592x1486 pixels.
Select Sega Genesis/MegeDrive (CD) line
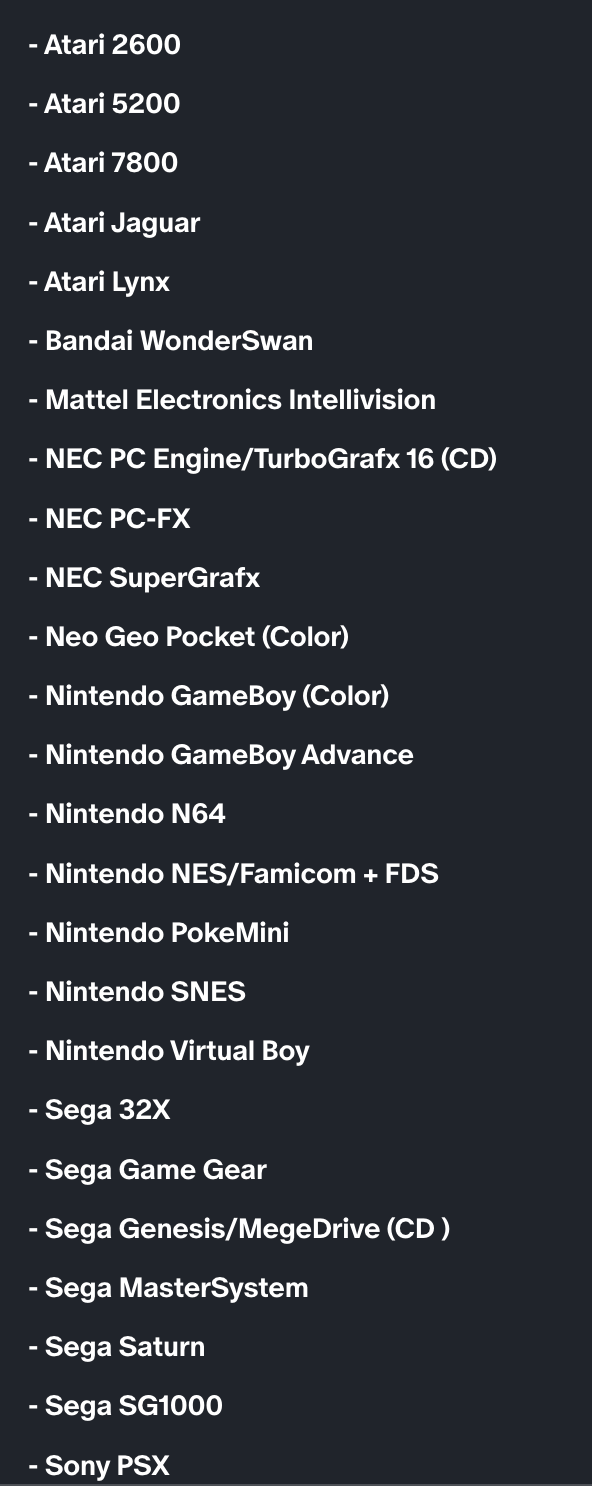click(x=239, y=1229)
